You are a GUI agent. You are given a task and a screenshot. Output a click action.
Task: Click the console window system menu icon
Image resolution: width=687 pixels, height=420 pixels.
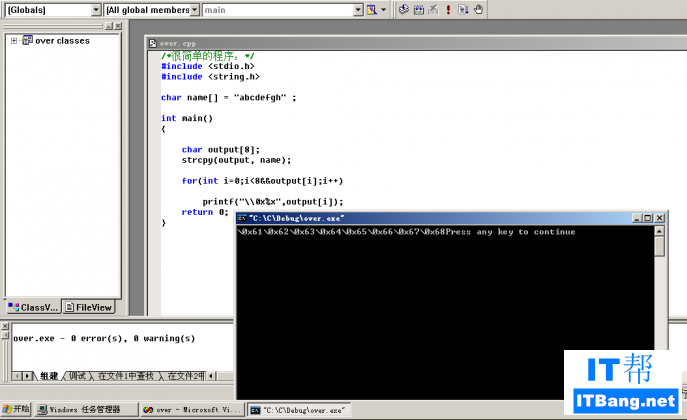coord(242,218)
